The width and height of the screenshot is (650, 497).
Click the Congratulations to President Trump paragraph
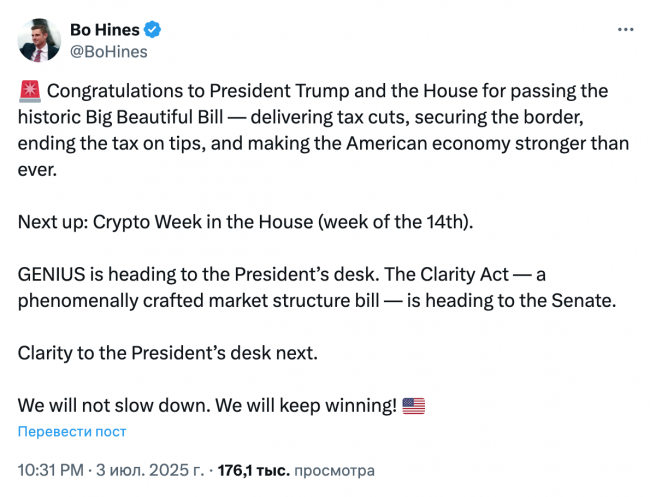pyautogui.click(x=323, y=130)
